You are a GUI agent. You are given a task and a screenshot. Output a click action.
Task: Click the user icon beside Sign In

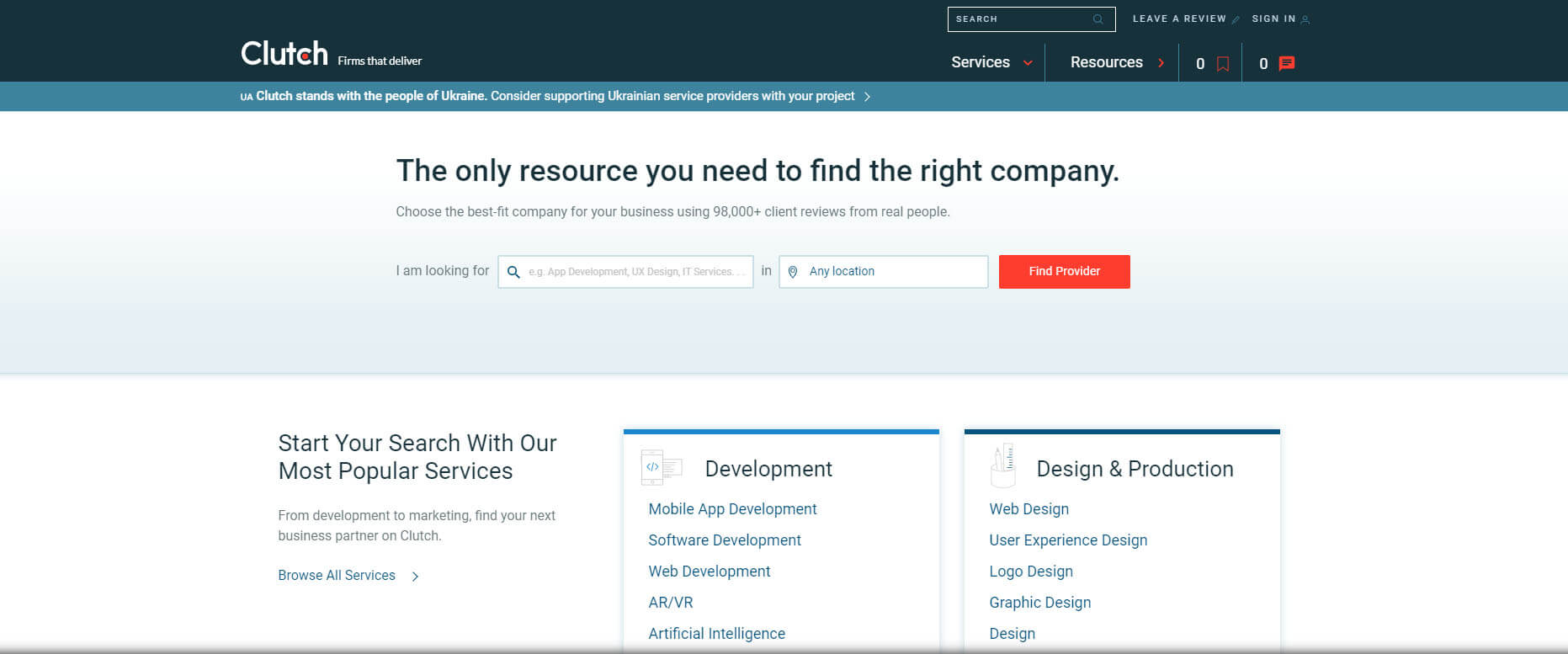[1305, 19]
